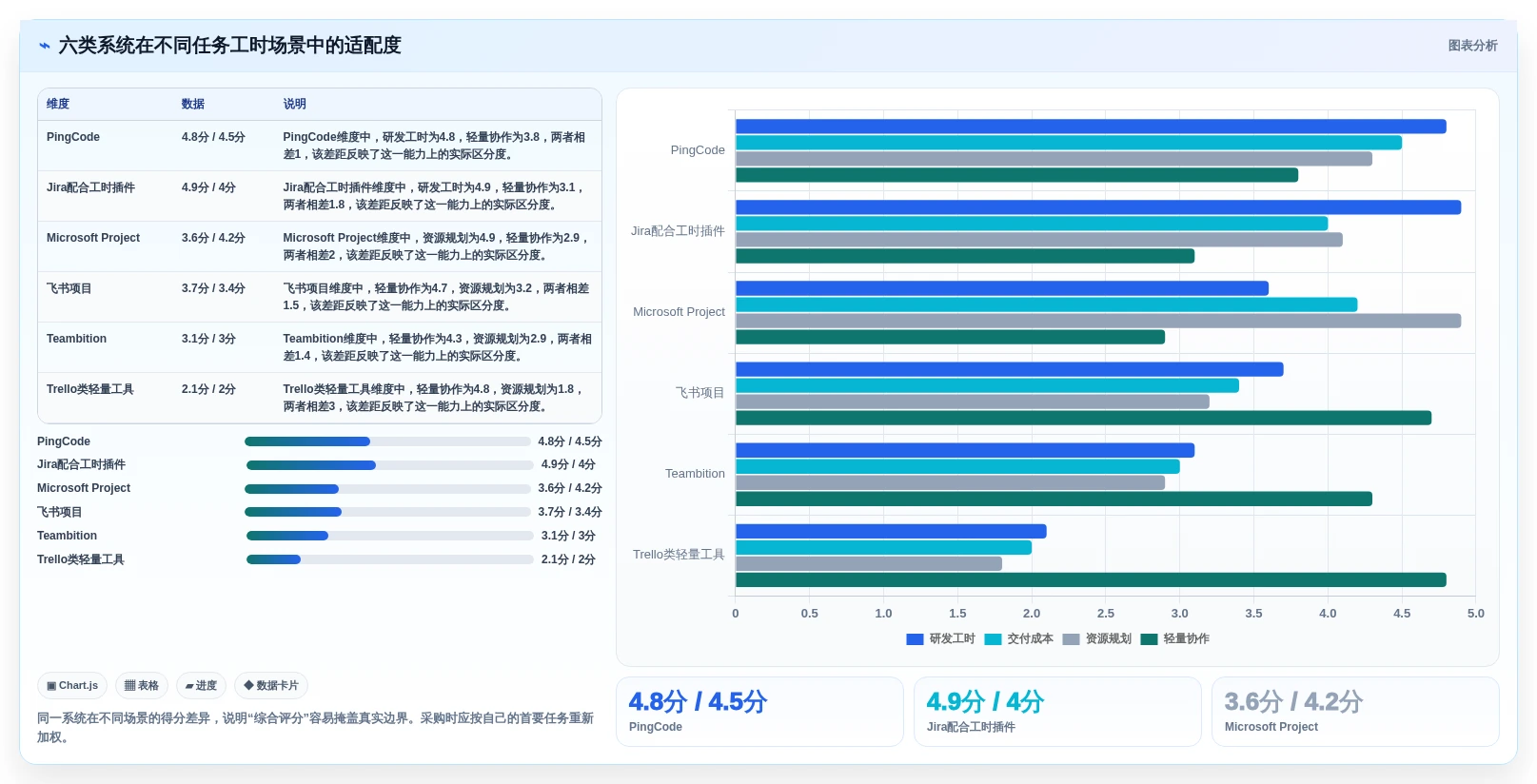Click the 飞书项目 progress bar
The image size is (1537, 784).
[x=387, y=512]
